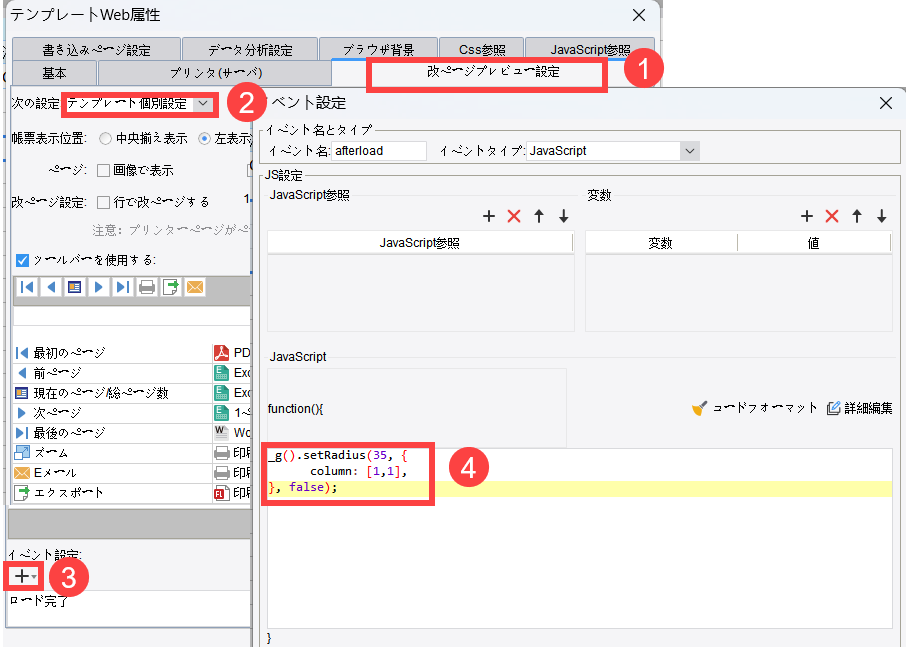Add a JavaScript参照 entry with plus
This screenshot has width=906, height=647.
coord(489,216)
